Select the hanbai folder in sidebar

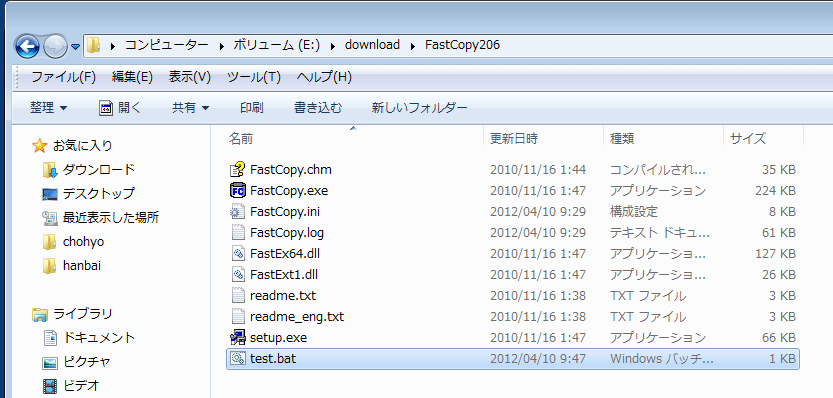pos(72,265)
